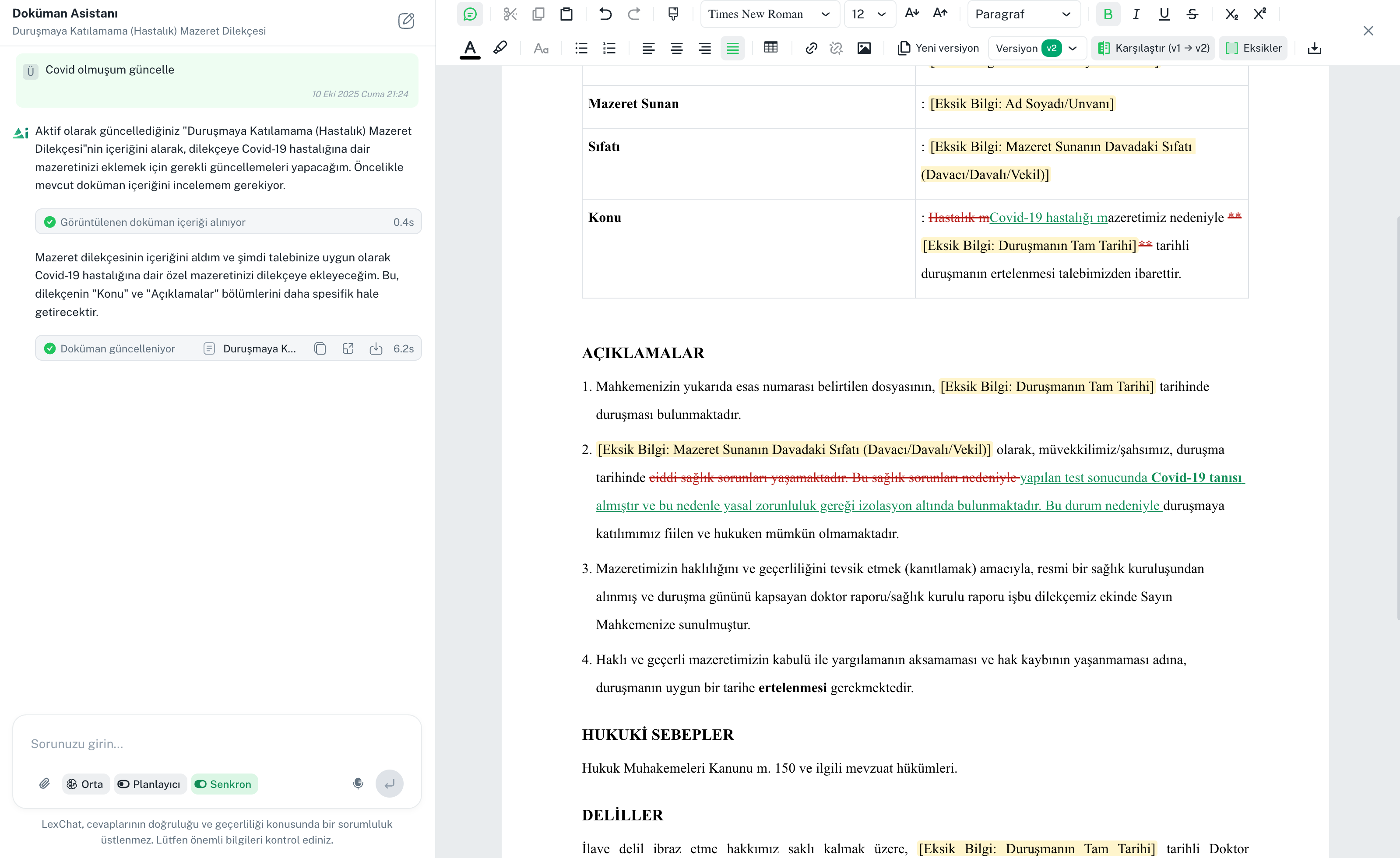
Task: Select the superscript formatting icon
Action: (x=1260, y=13)
